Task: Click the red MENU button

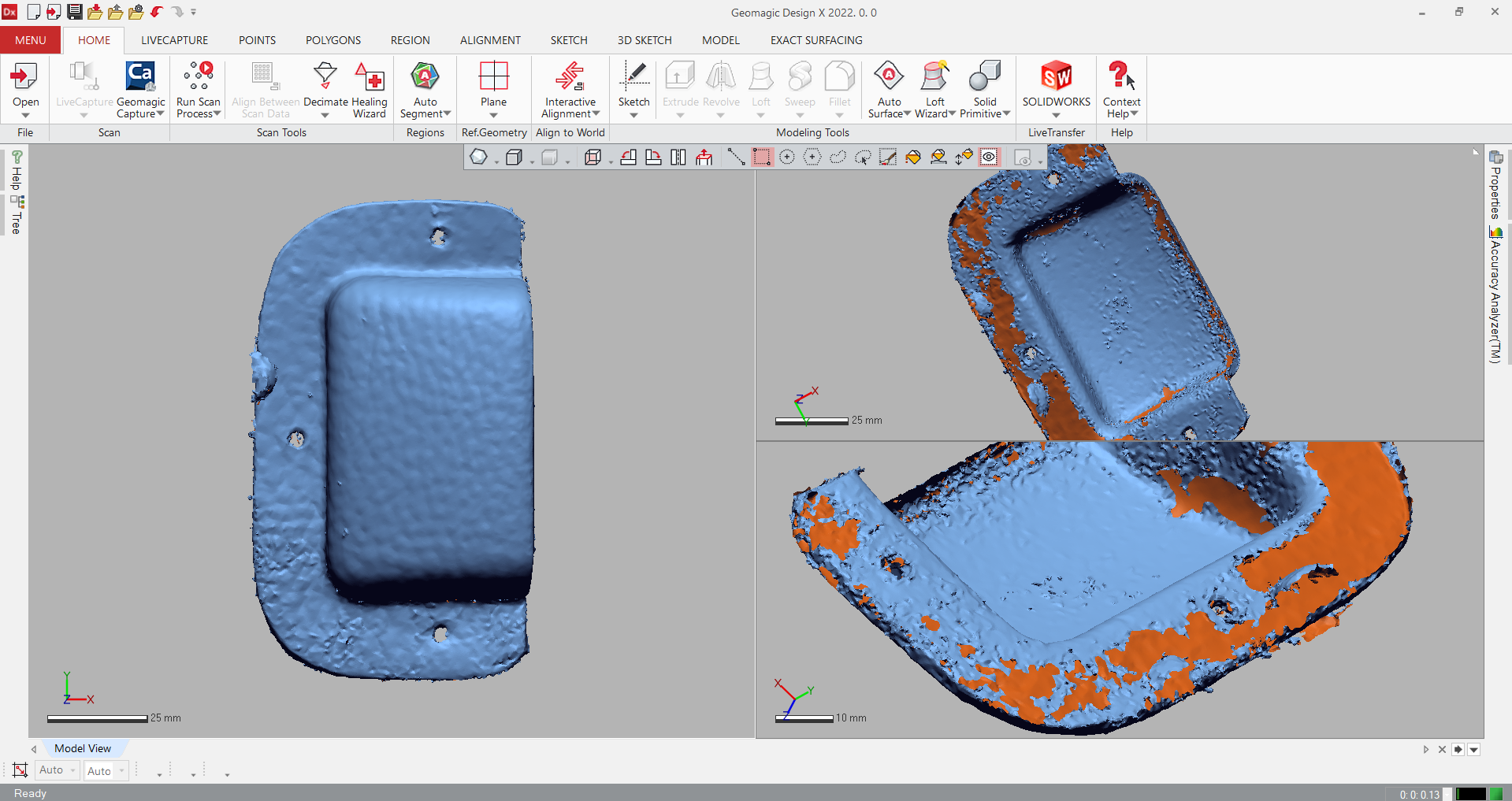Action: pos(30,40)
